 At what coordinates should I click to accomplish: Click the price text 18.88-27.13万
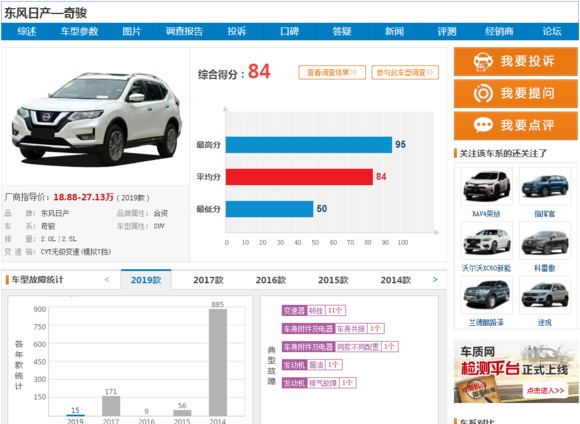[84, 197]
